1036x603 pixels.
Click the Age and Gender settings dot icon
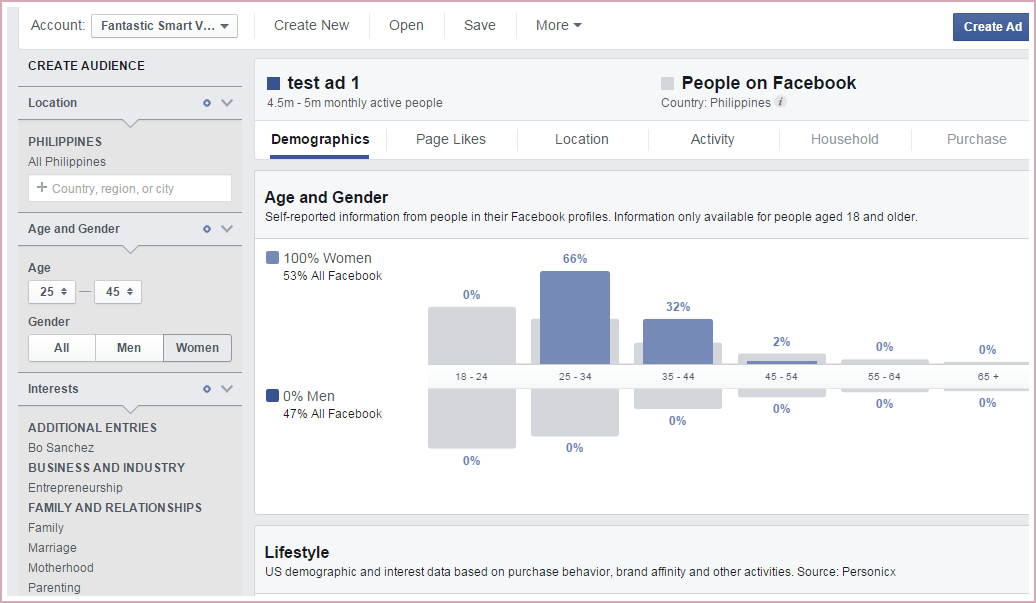click(207, 229)
